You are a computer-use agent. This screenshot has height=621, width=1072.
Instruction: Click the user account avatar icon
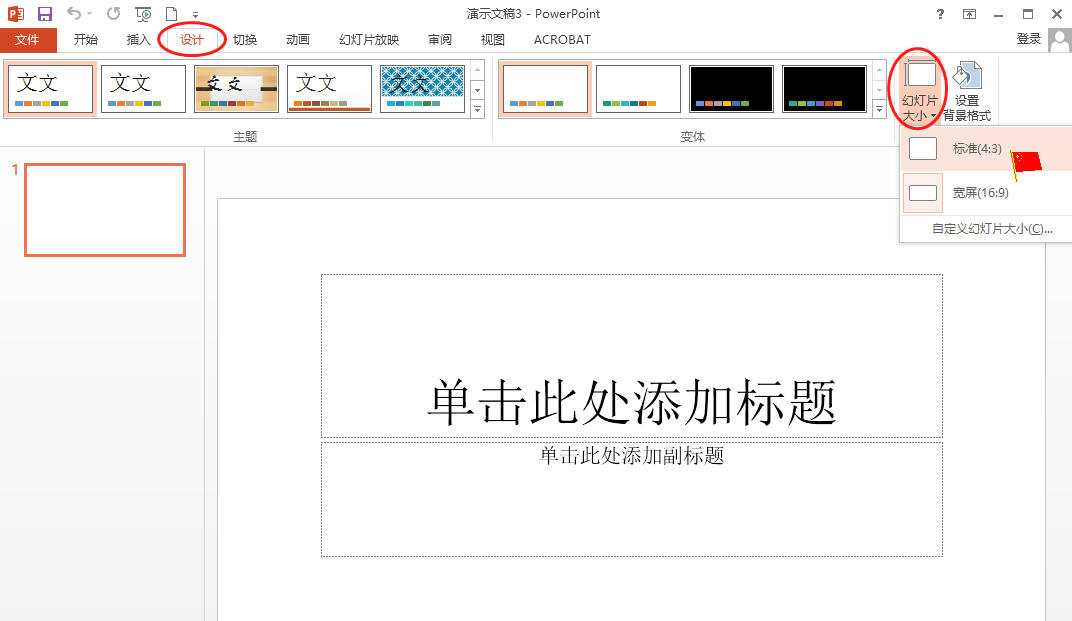pos(1059,40)
